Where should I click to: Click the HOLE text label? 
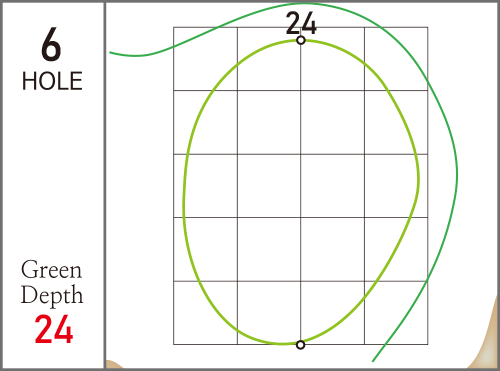52,81
